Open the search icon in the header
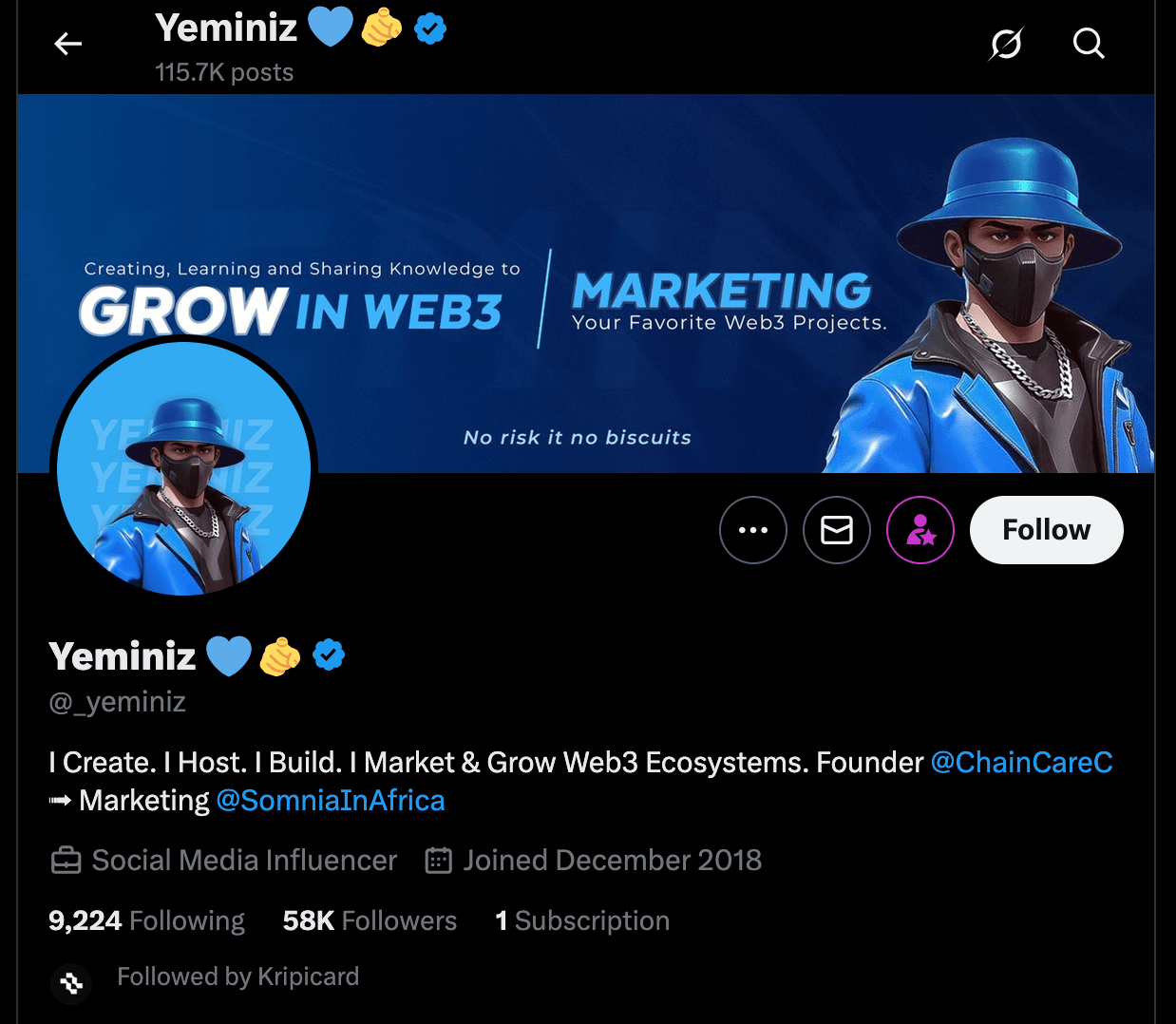Screen dimensions: 1176x1024 (x=1089, y=43)
